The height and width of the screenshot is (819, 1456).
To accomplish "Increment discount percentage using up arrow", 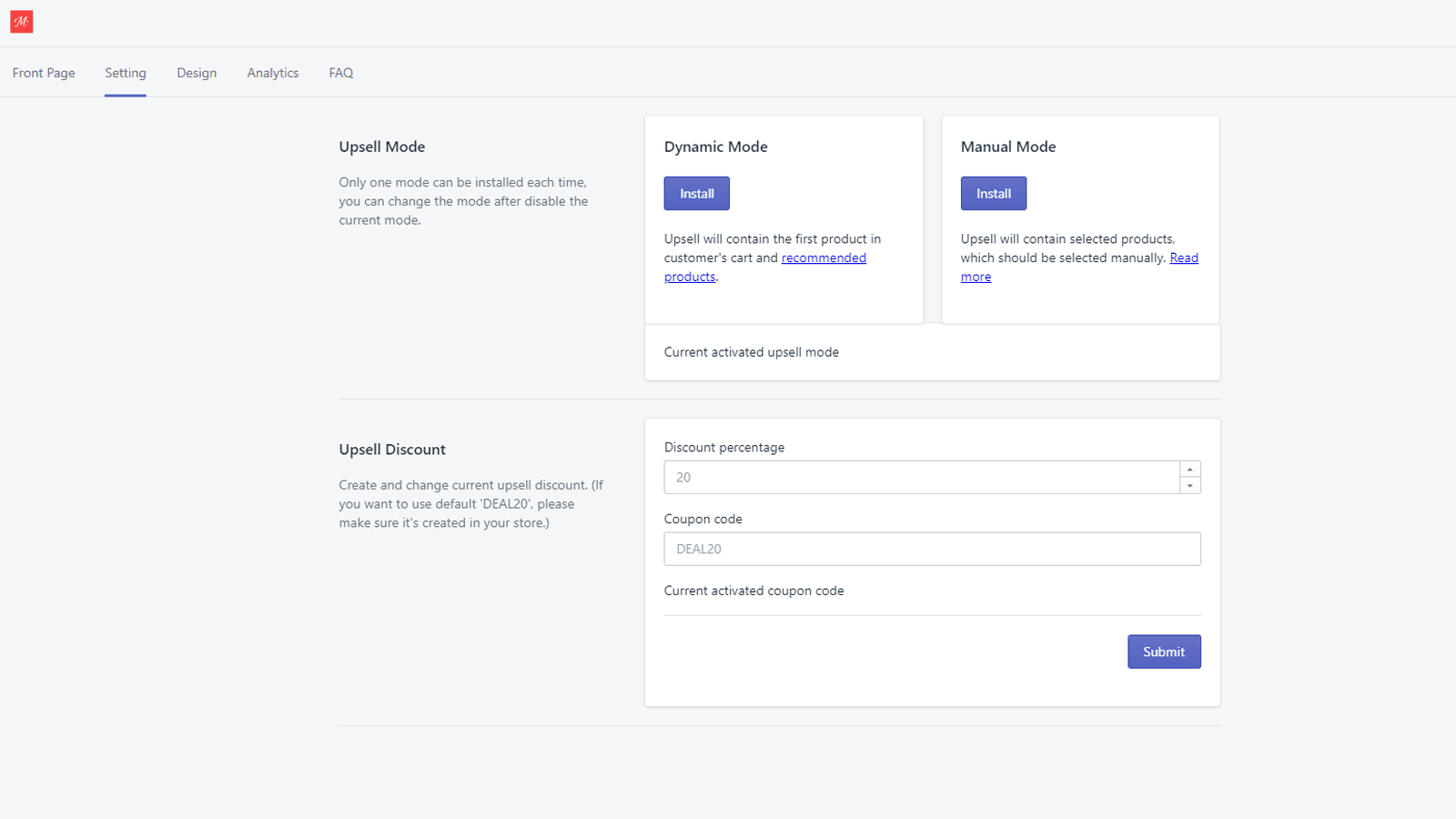I will [1189, 469].
